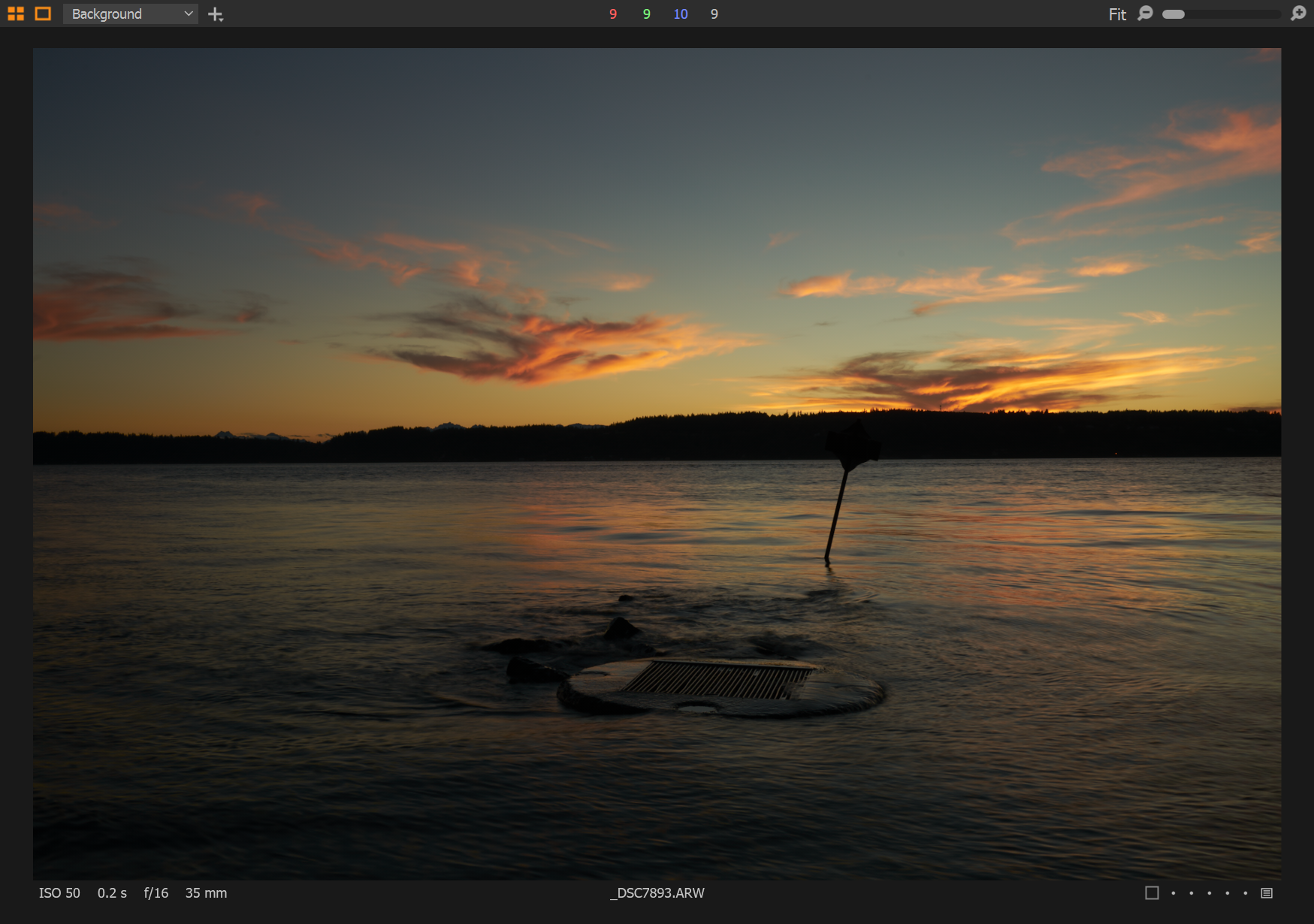Click the green readout value 9
The image size is (1314, 924).
click(x=646, y=14)
